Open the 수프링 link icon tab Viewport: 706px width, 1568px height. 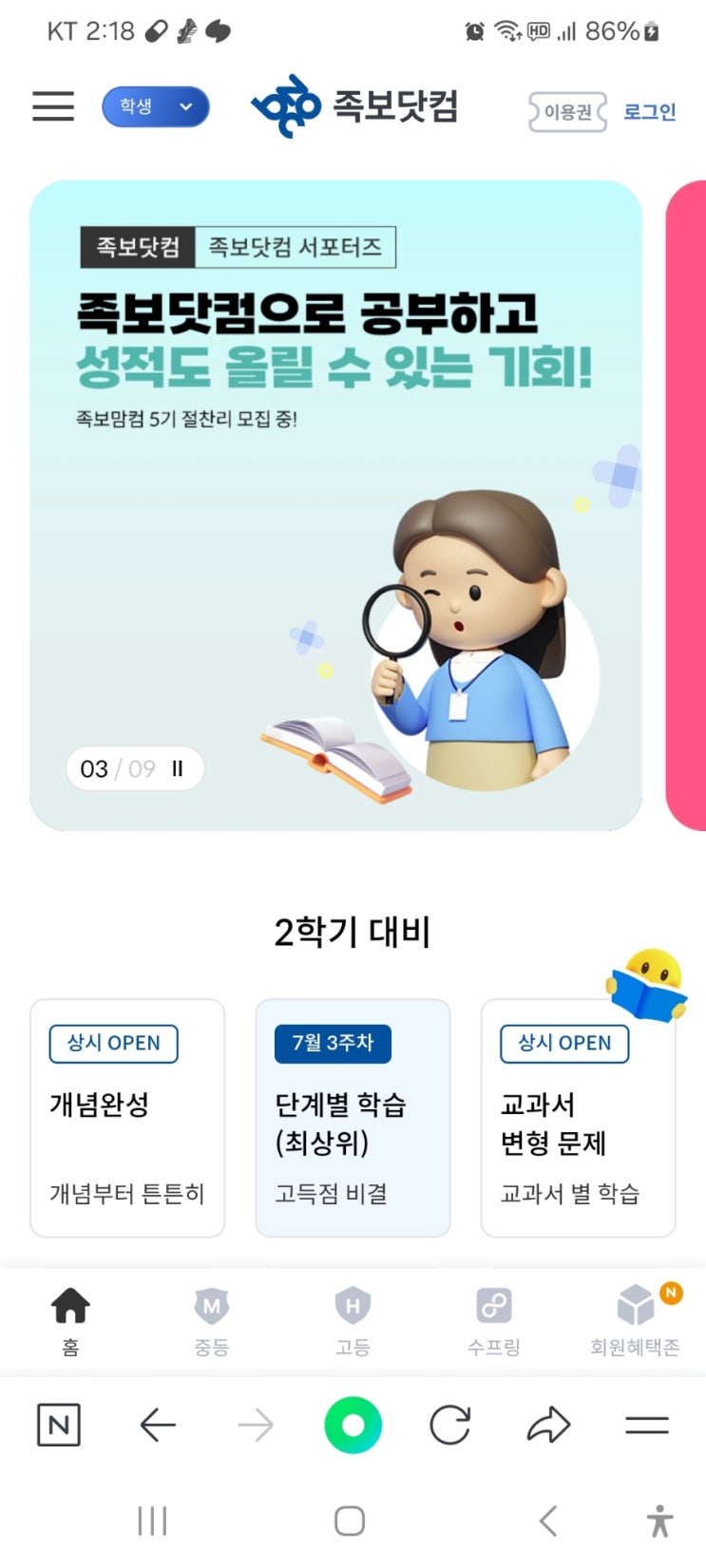pos(493,1321)
